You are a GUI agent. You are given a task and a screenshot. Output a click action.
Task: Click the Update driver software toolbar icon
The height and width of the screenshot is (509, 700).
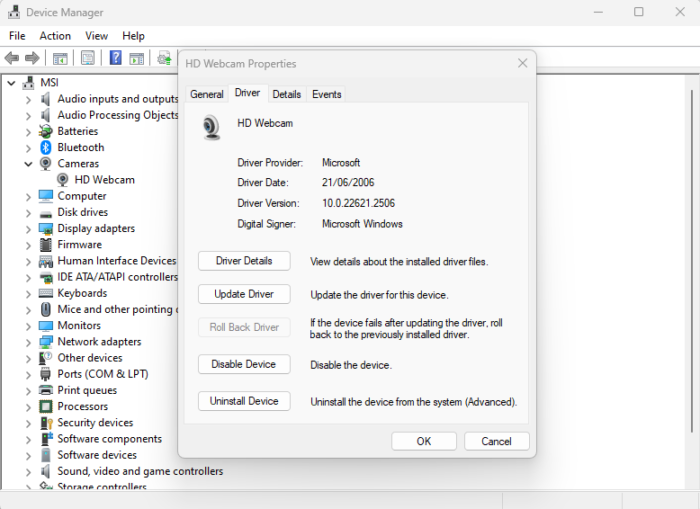tap(164, 58)
